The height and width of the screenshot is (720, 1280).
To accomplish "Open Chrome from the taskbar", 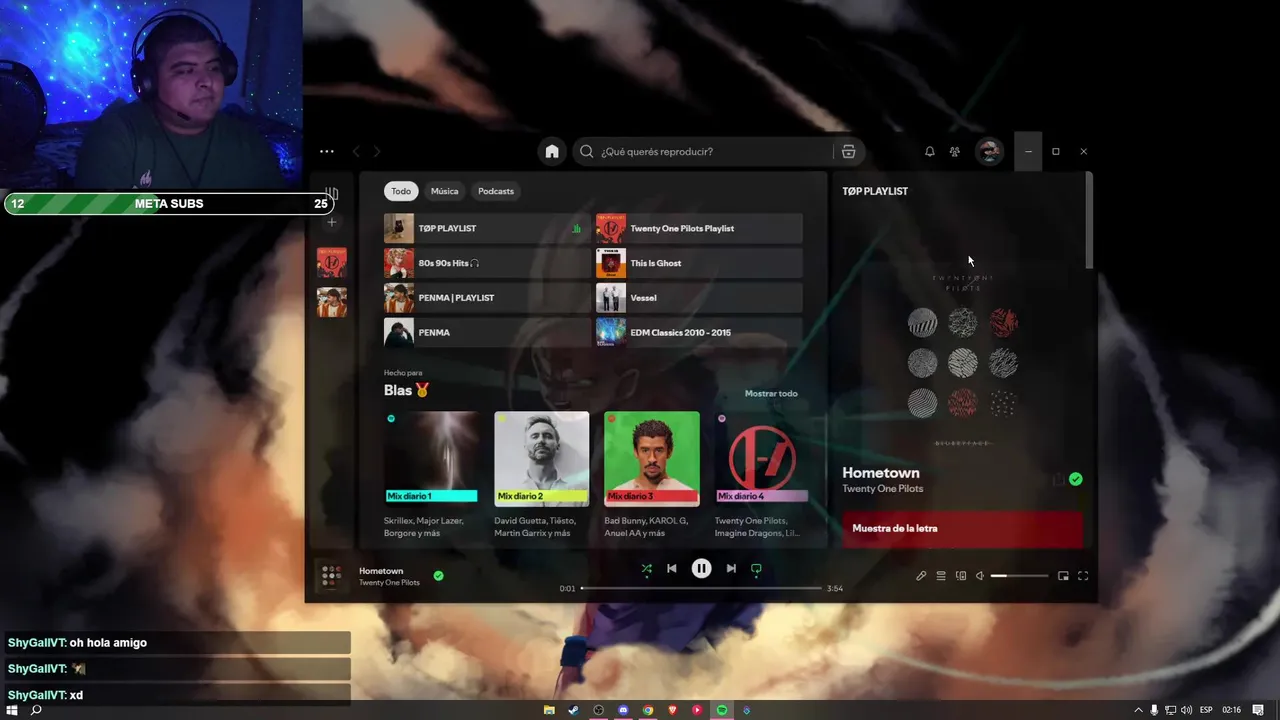I will pyautogui.click(x=648, y=710).
